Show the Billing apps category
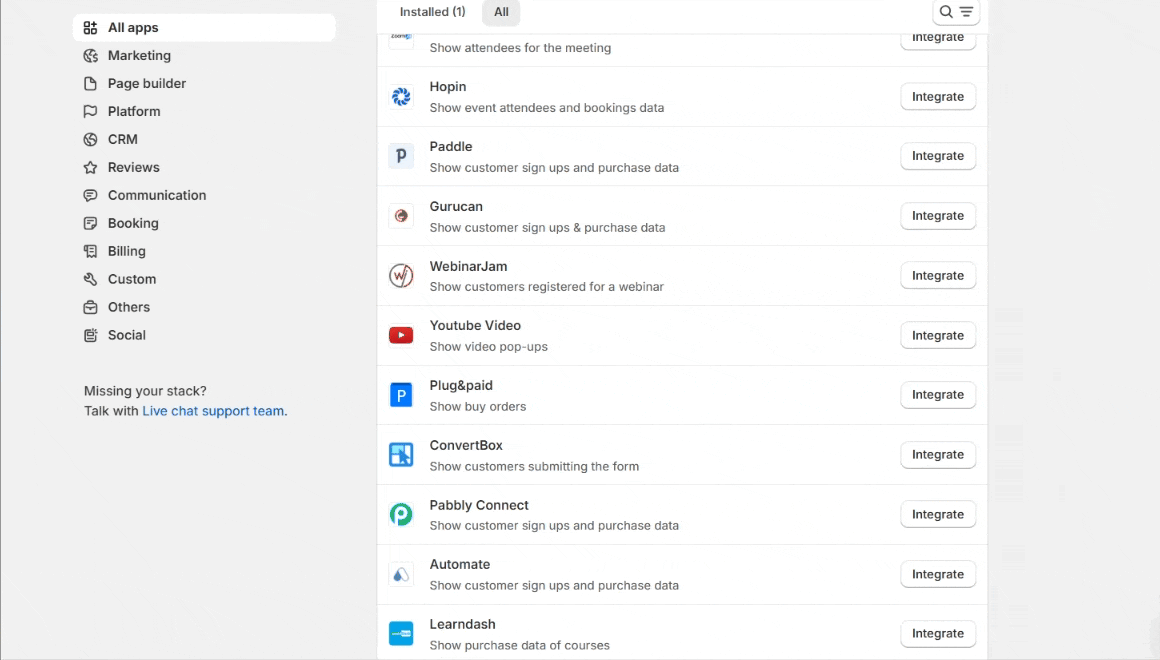1160x660 pixels. tap(127, 252)
